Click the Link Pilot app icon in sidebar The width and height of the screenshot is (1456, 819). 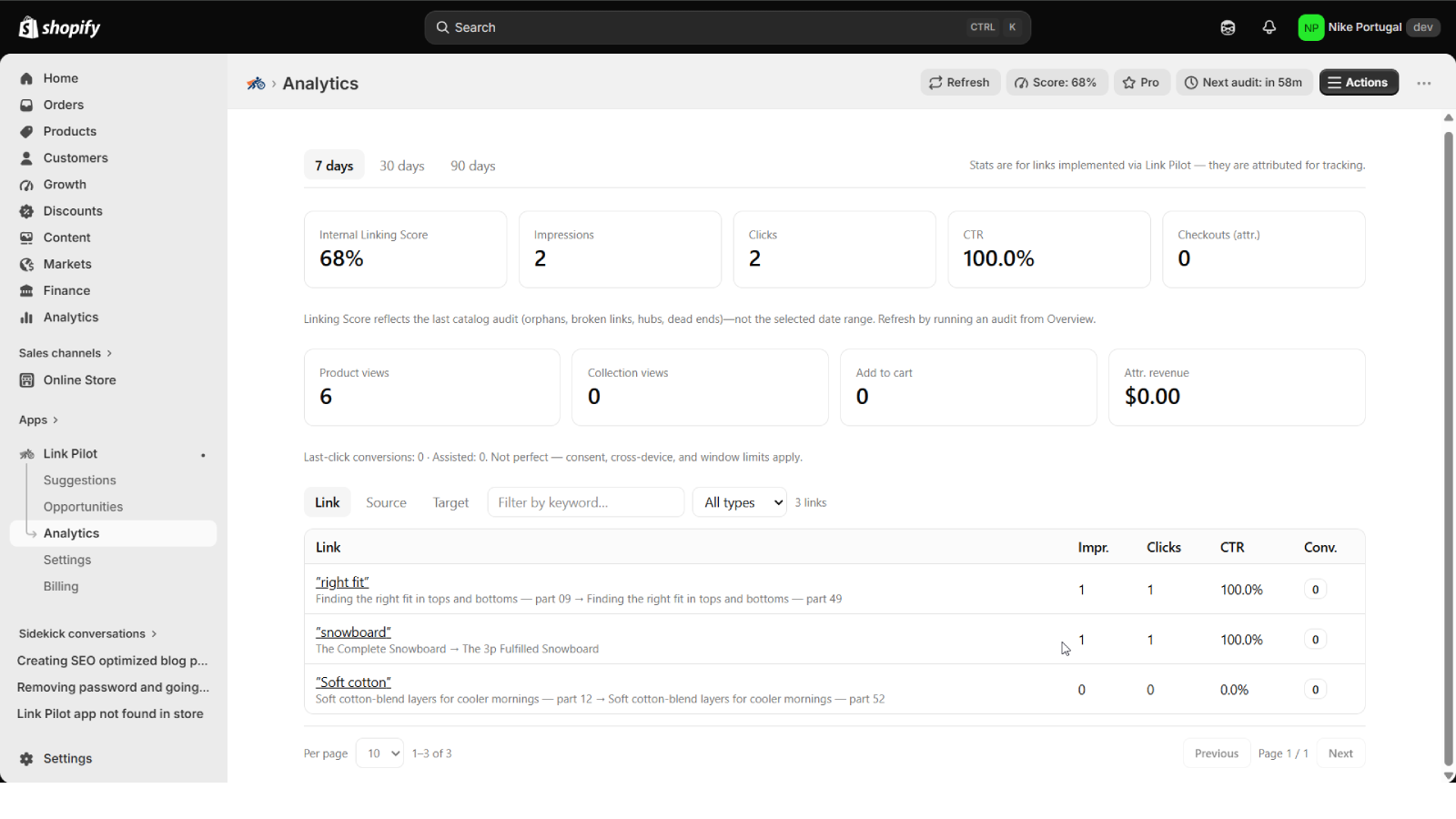tap(26, 454)
